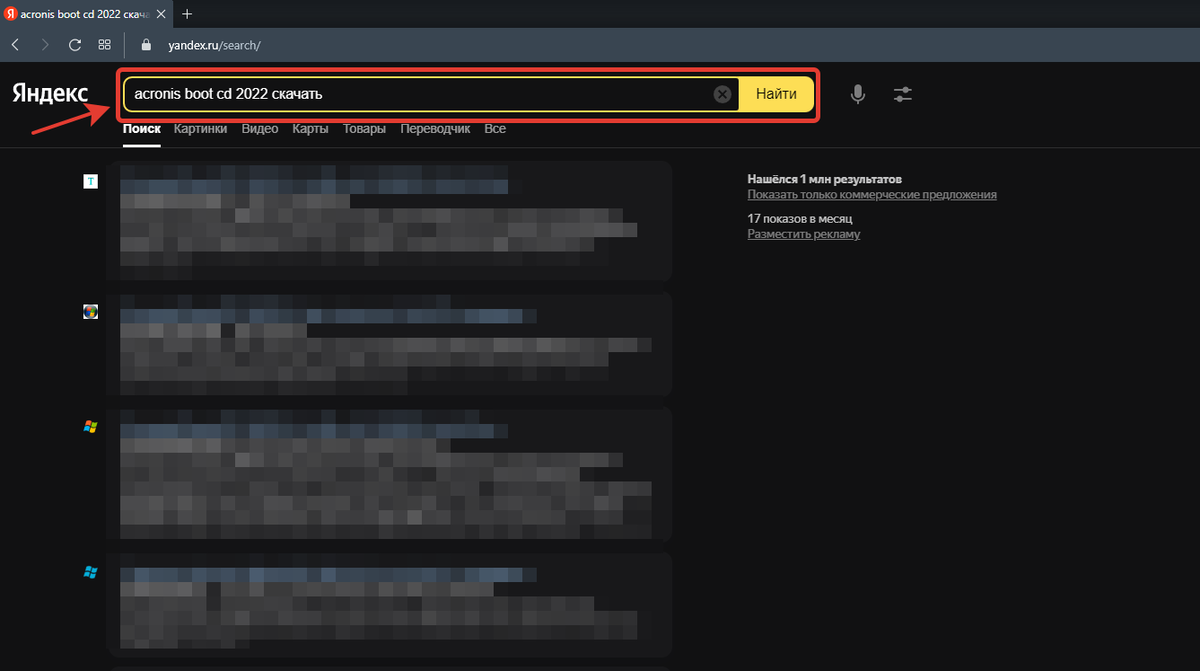Image resolution: width=1200 pixels, height=671 pixels.
Task: Switch to the Картинки tab
Action: (200, 129)
